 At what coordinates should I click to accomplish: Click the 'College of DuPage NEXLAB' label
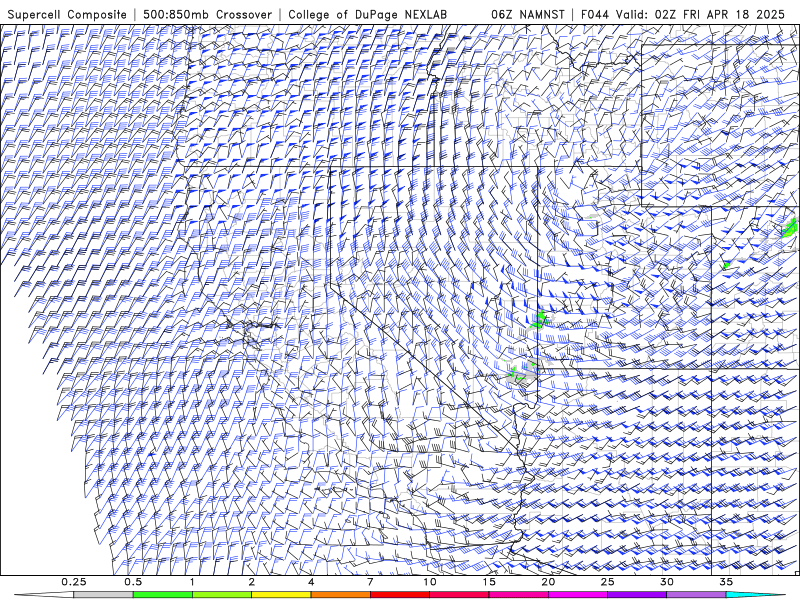click(367, 15)
